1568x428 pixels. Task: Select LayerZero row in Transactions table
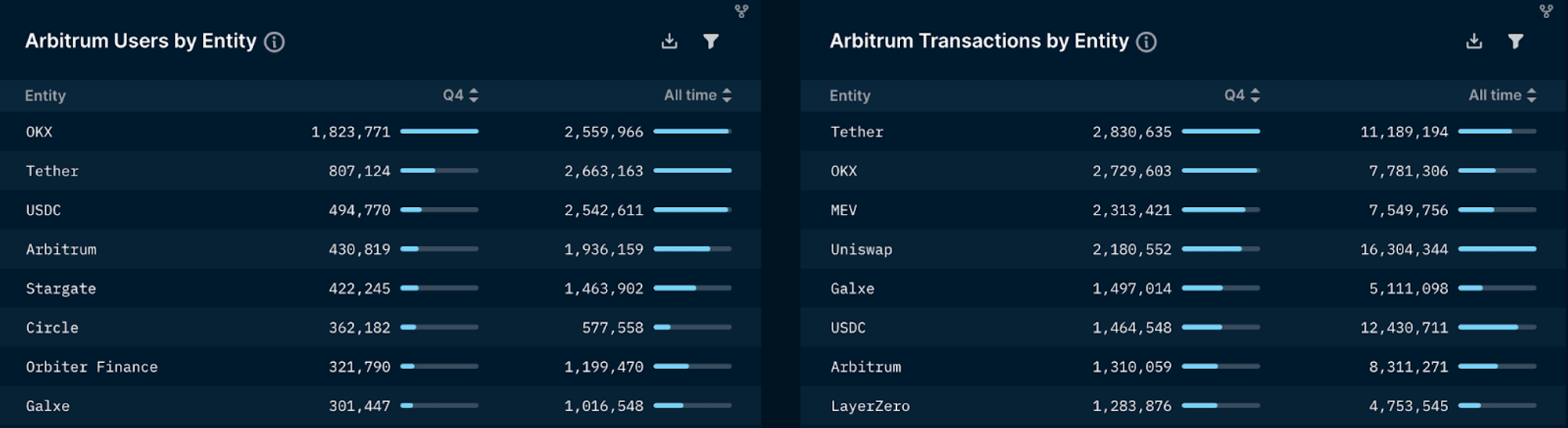point(870,406)
